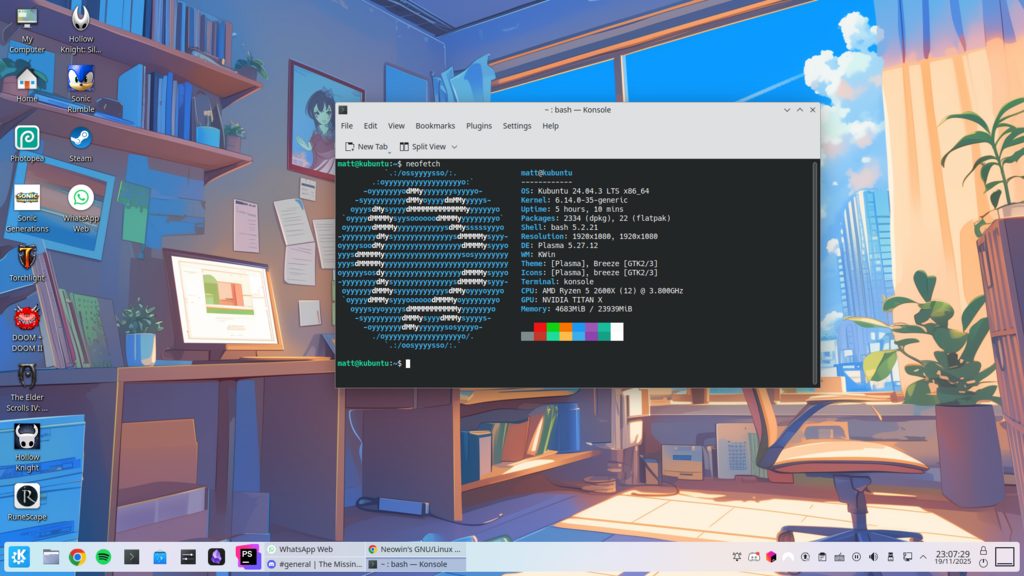Switch to Neowin's GNU/Linux Chrome window
Image resolution: width=1024 pixels, height=576 pixels.
click(x=415, y=549)
